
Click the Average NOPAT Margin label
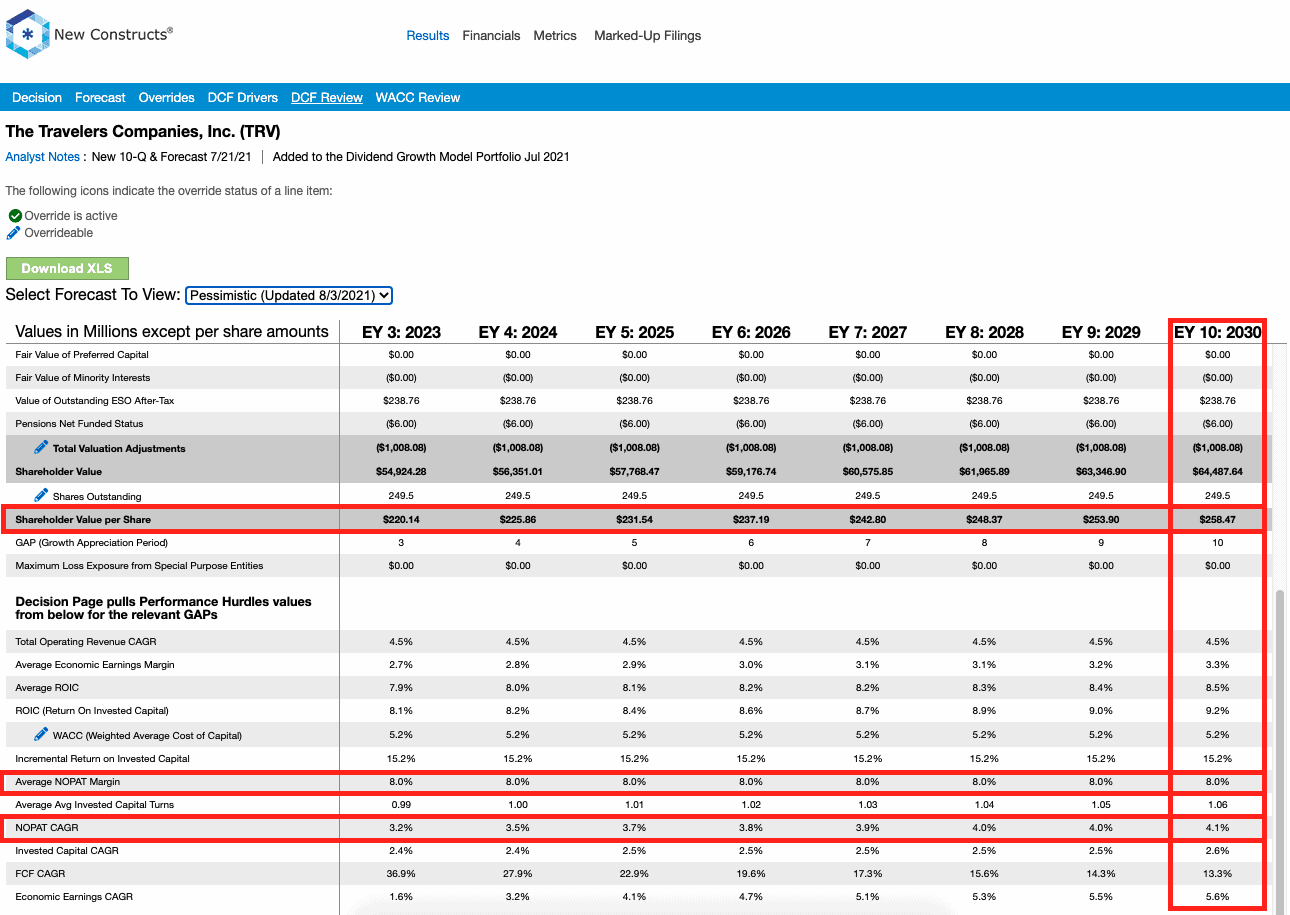point(68,782)
